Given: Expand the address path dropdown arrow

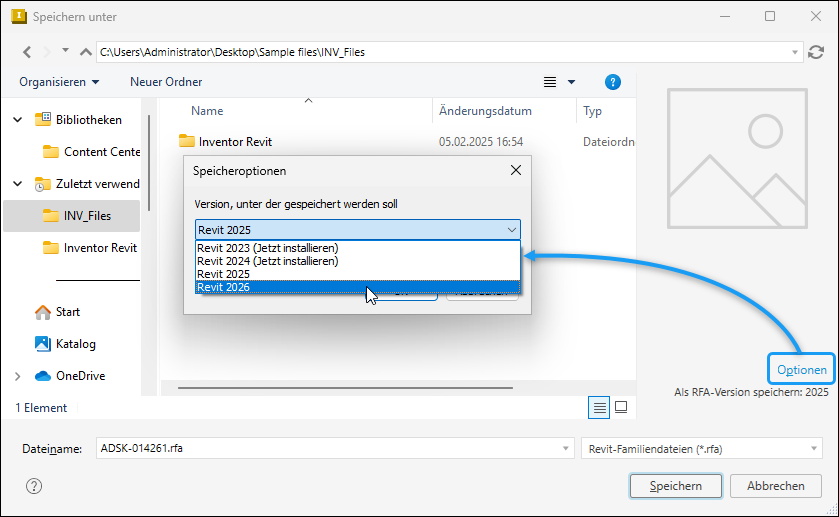Looking at the screenshot, I should pos(795,52).
